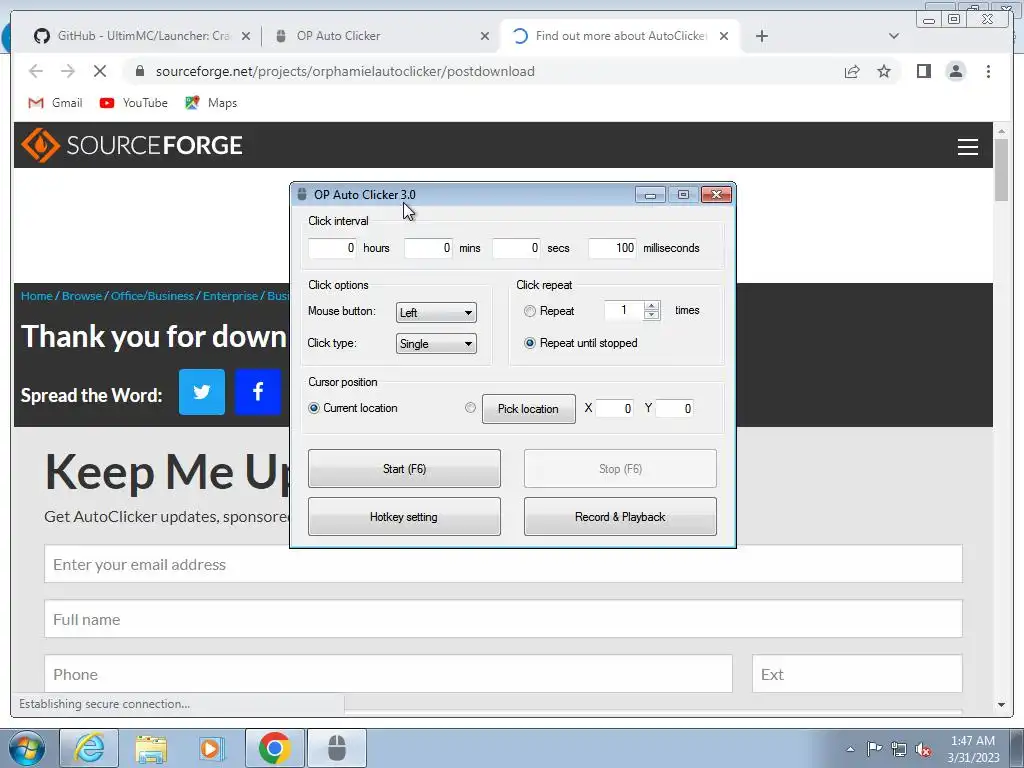
Task: Open the Maps bookmark
Action: [x=211, y=103]
